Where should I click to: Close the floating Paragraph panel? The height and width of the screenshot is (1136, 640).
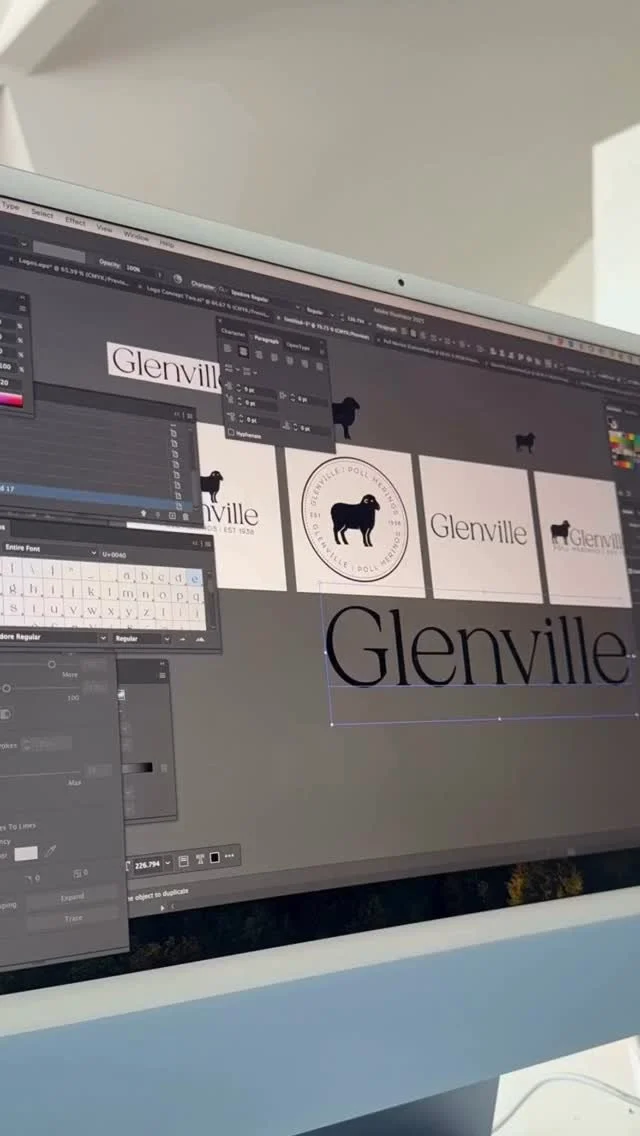click(x=220, y=321)
